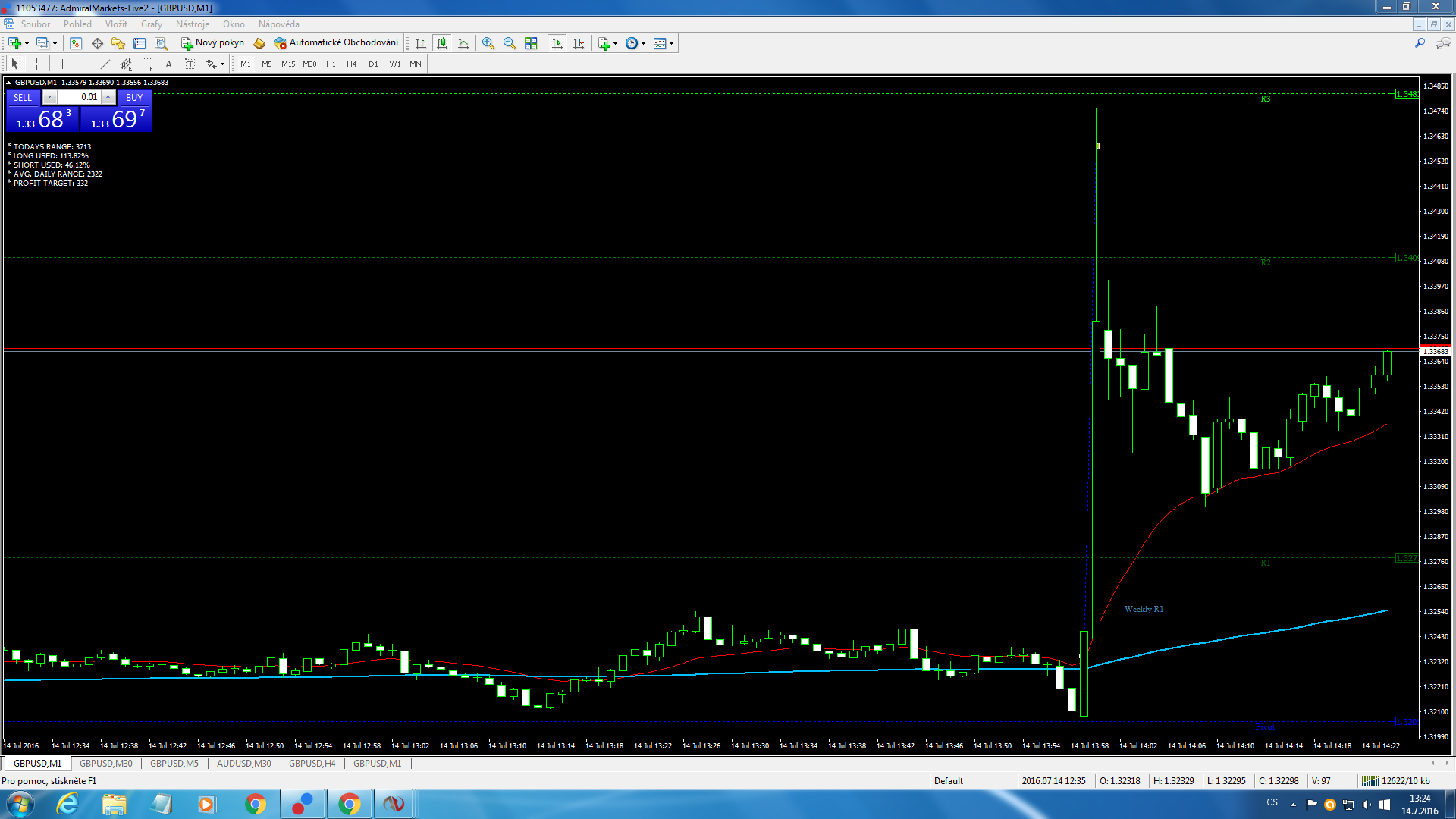Screen dimensions: 1456x819
Task: Select the Crosshair cursor tool
Action: click(x=36, y=64)
